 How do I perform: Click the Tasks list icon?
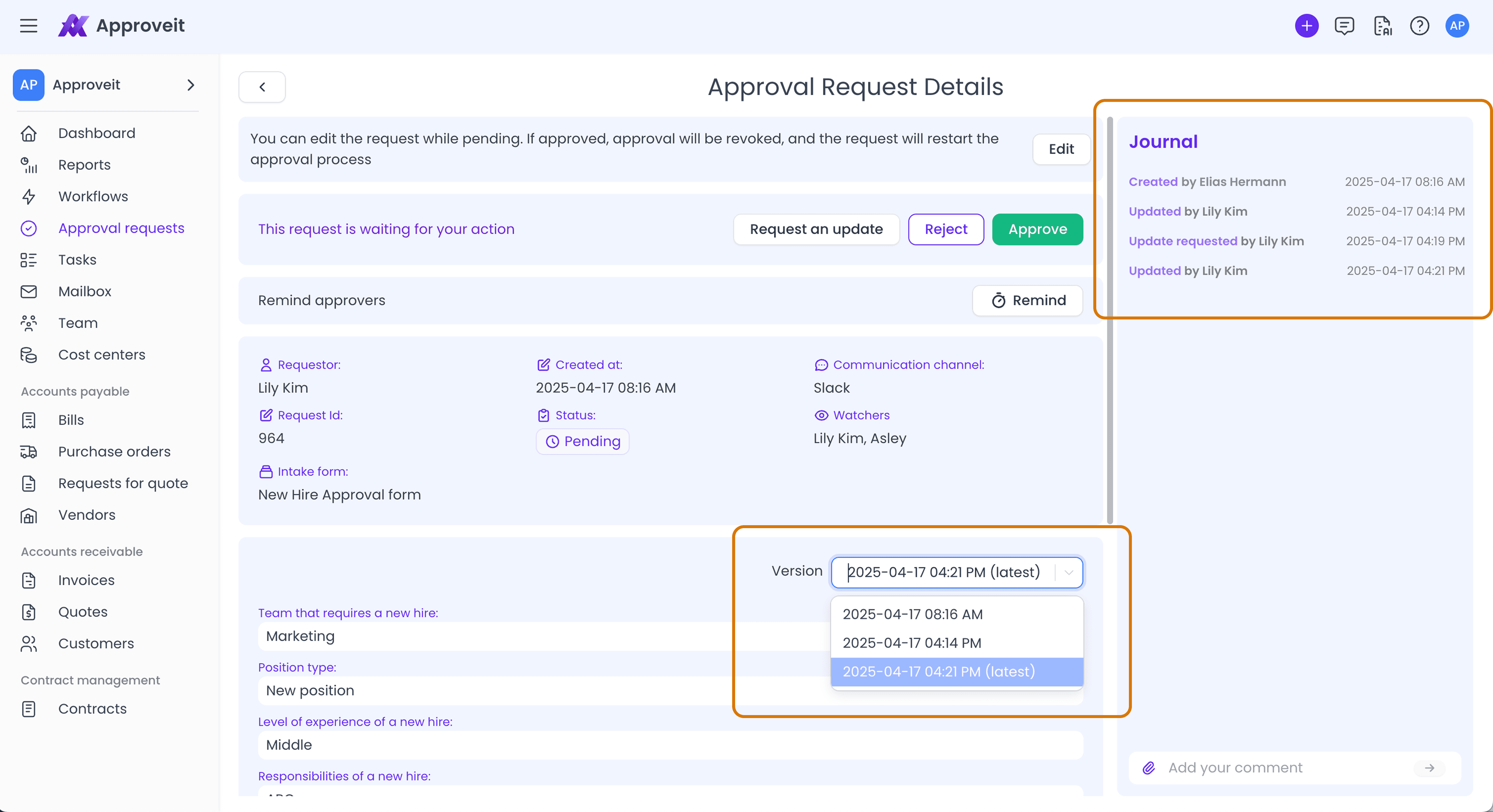tap(28, 259)
